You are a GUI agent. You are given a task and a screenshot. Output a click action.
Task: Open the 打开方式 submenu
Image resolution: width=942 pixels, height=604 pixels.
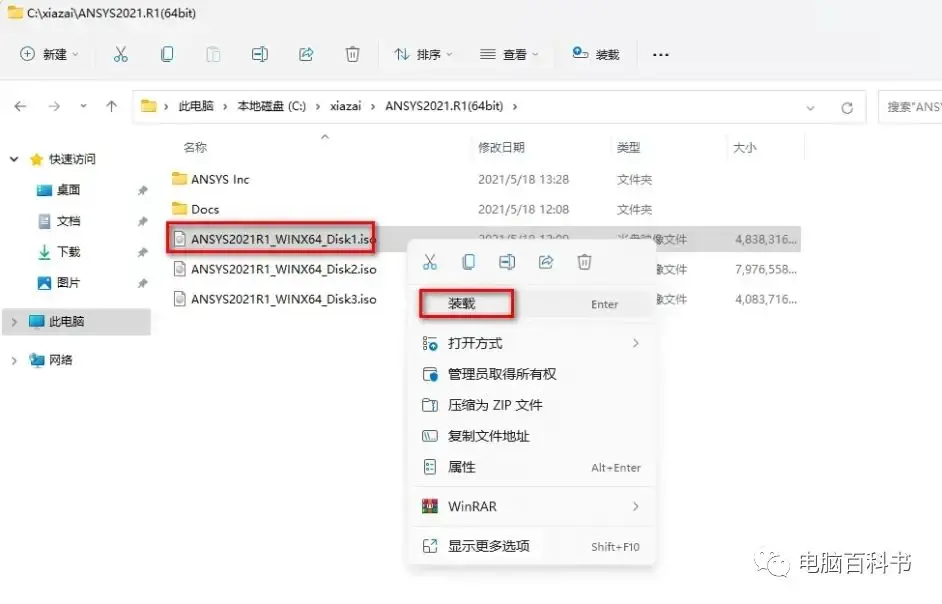point(533,344)
